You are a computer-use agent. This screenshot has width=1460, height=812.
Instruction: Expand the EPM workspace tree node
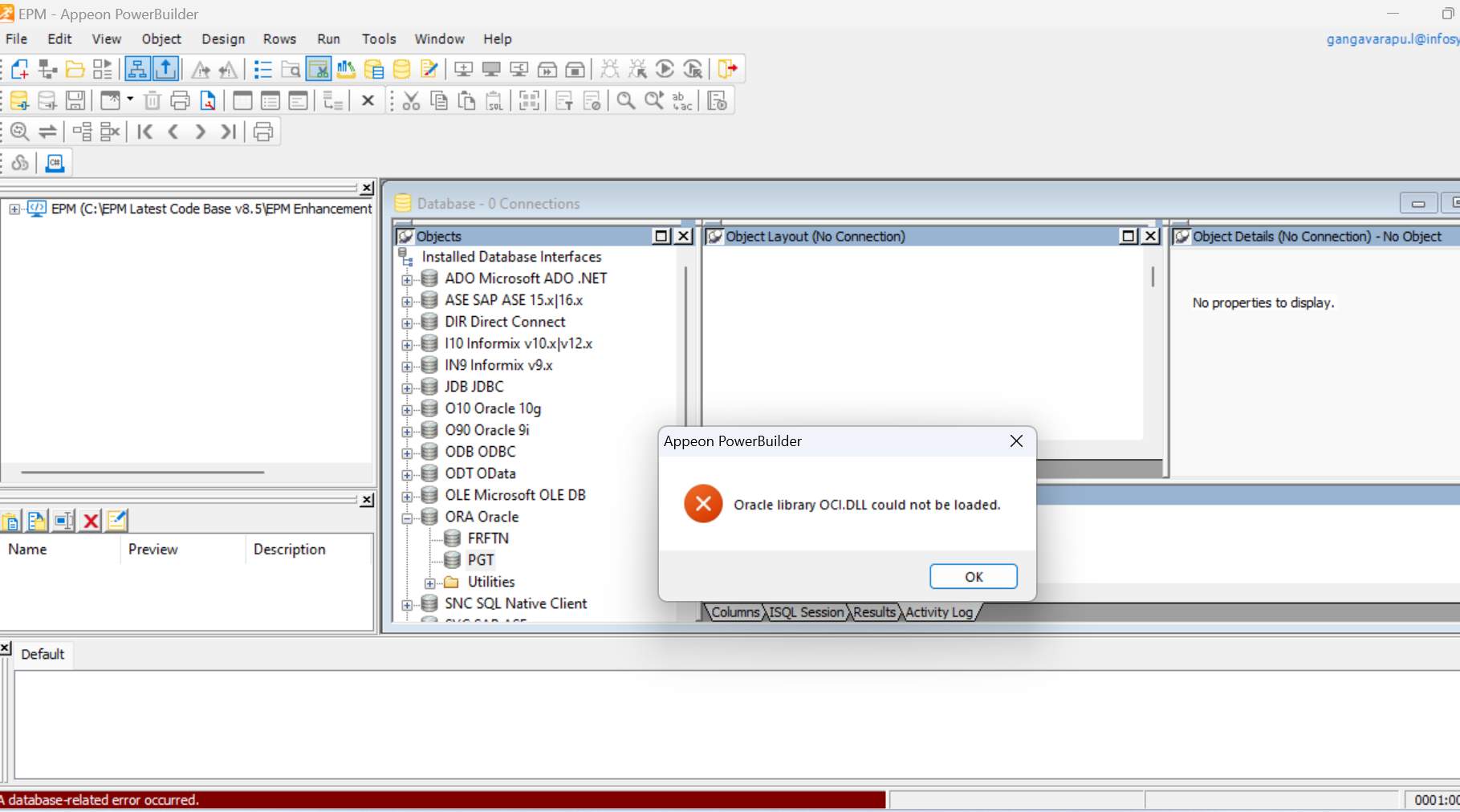pyautogui.click(x=14, y=209)
